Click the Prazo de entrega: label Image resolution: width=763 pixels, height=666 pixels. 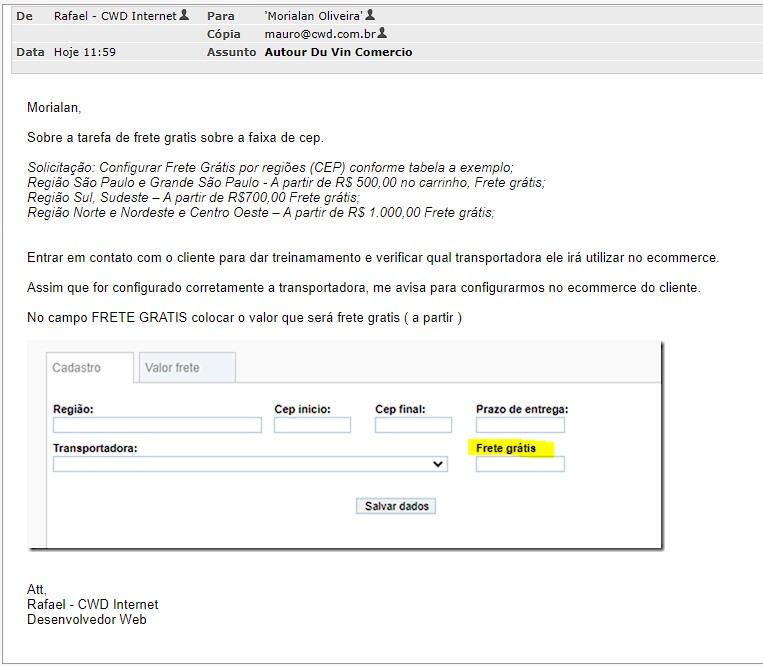(x=522, y=409)
